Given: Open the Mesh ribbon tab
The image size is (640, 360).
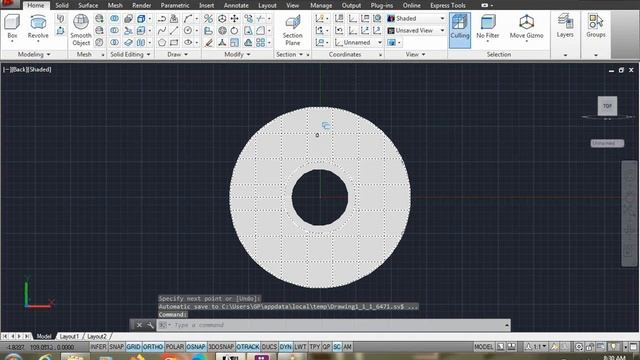Looking at the screenshot, I should pos(115,5).
